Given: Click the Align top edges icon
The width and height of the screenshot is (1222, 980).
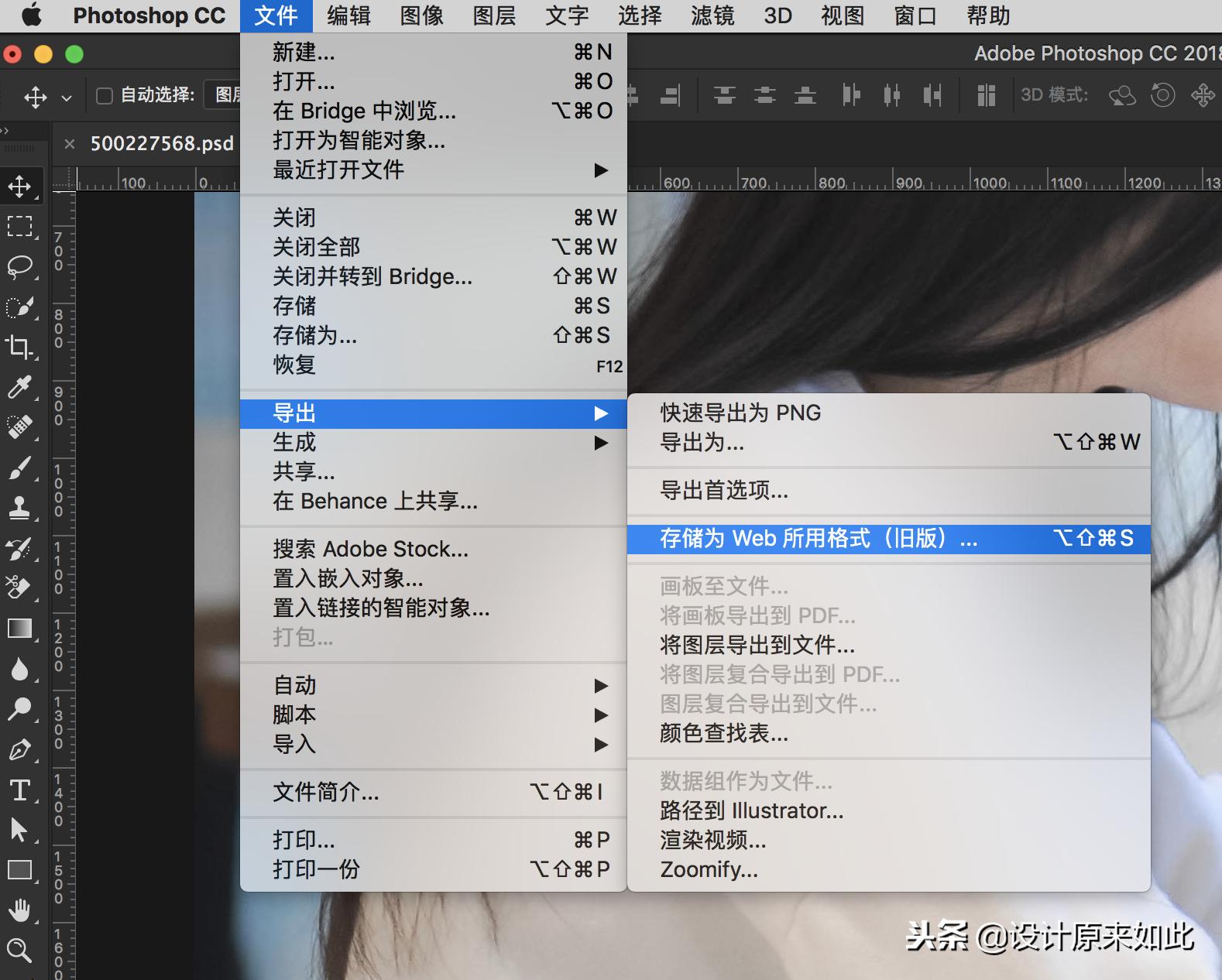Looking at the screenshot, I should [725, 95].
